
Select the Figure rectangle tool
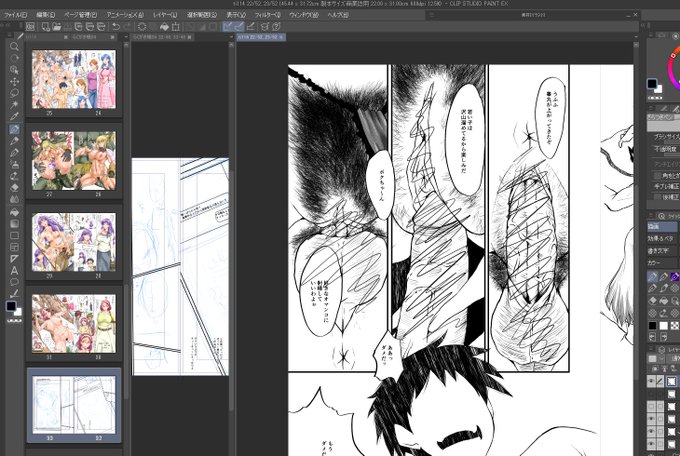[x=14, y=236]
